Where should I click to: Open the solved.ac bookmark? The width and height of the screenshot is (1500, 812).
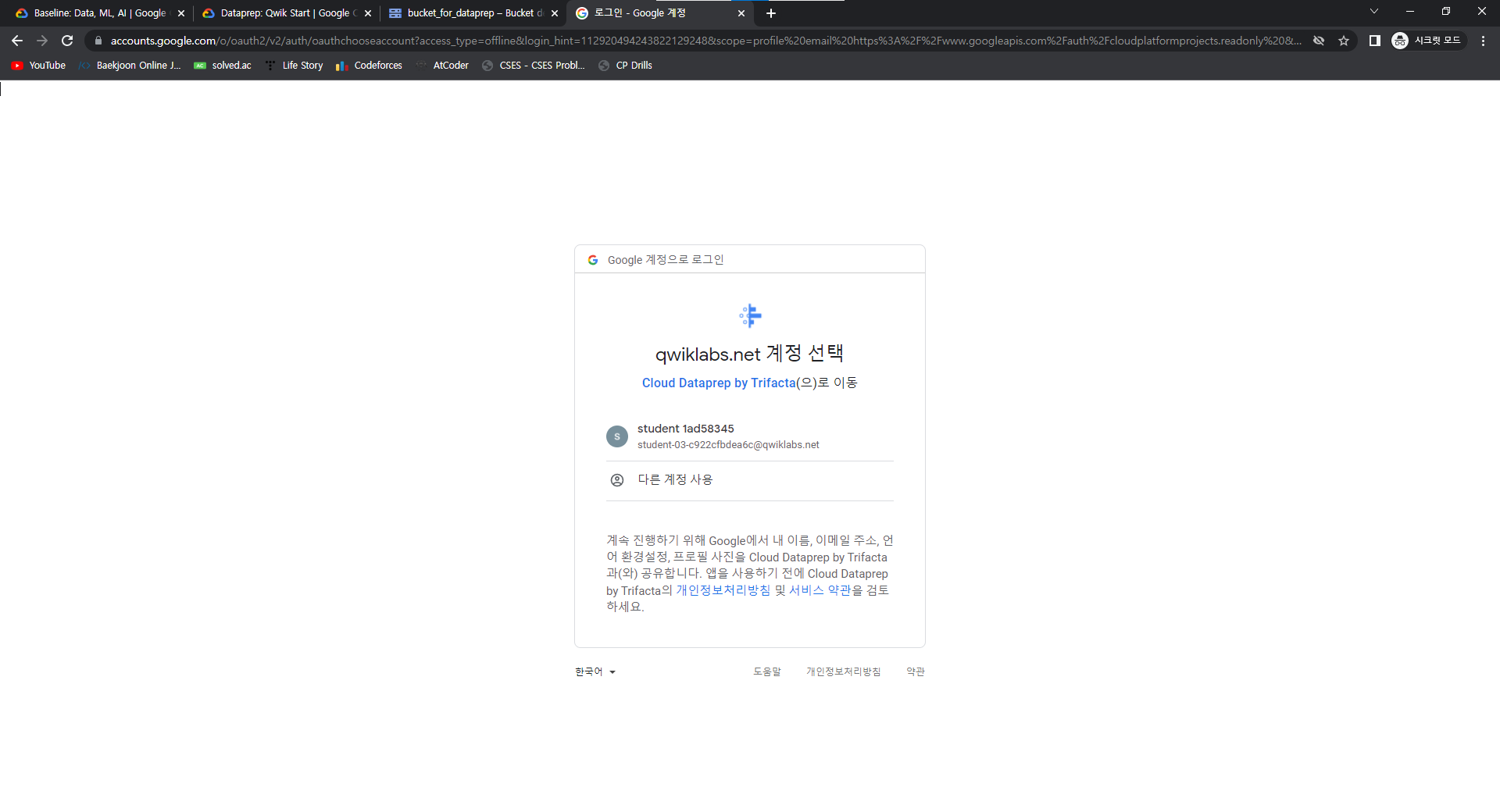coord(223,66)
